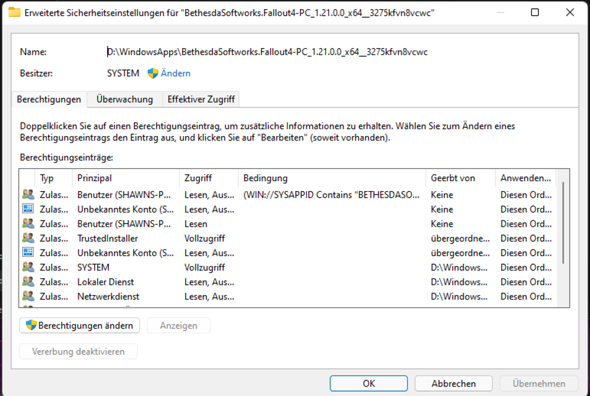590x396 pixels.
Task: Click the SYSAPPID Contains condition text
Action: (331, 195)
